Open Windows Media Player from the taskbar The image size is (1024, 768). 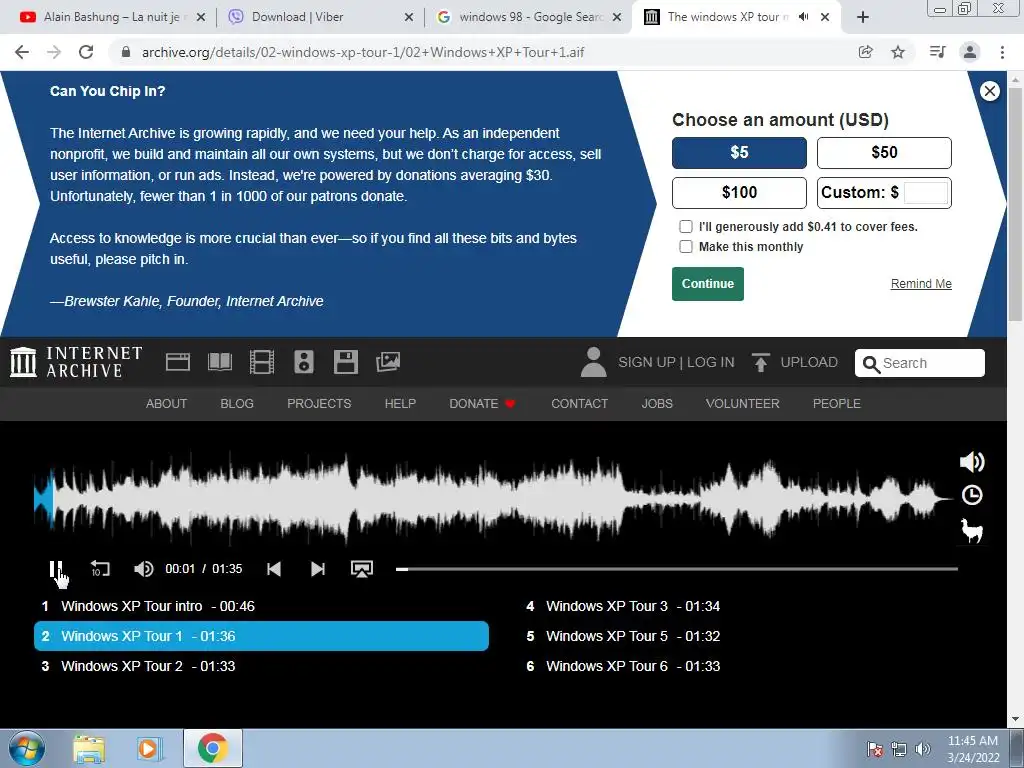149,748
